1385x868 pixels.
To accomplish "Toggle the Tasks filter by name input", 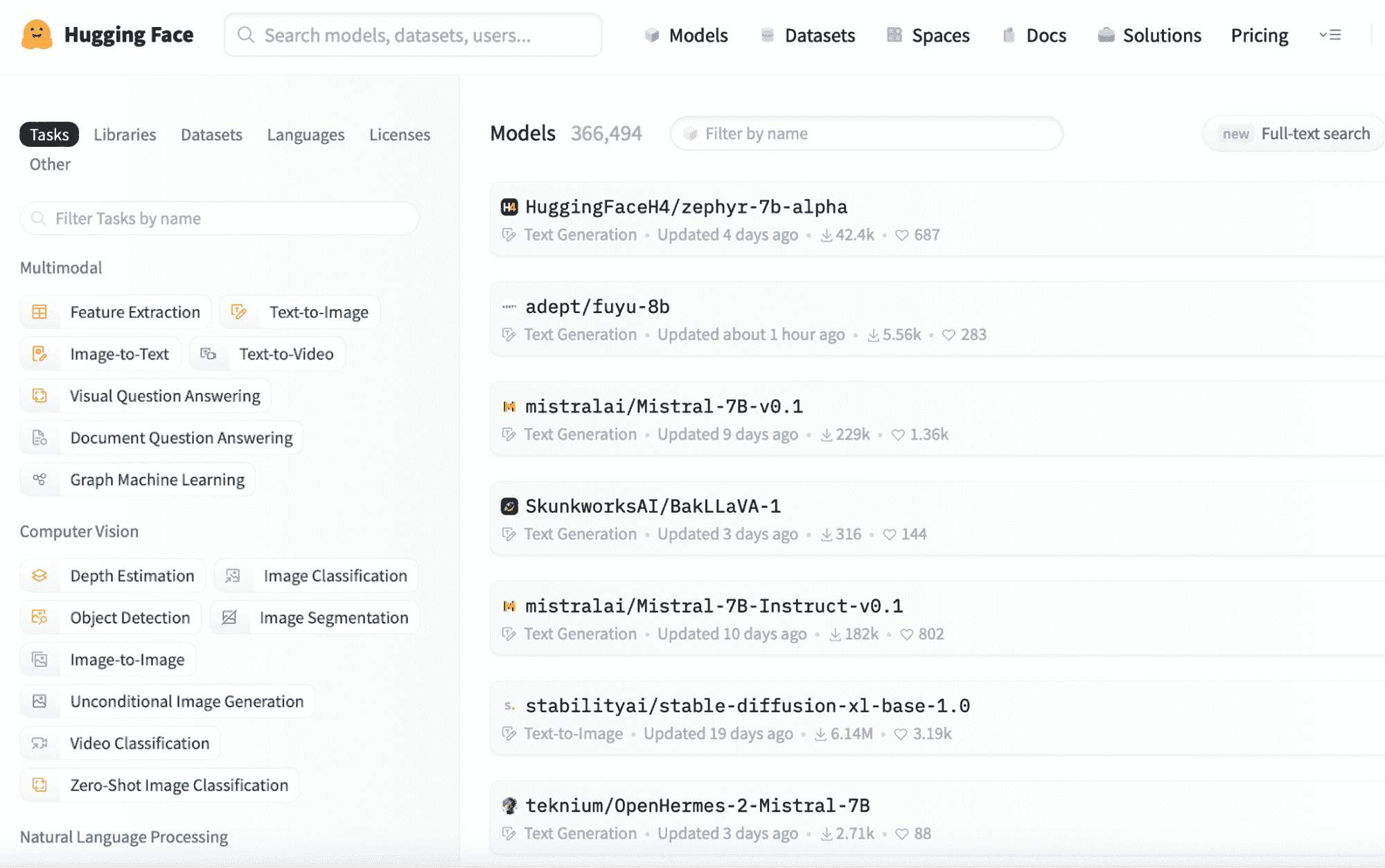I will [219, 218].
